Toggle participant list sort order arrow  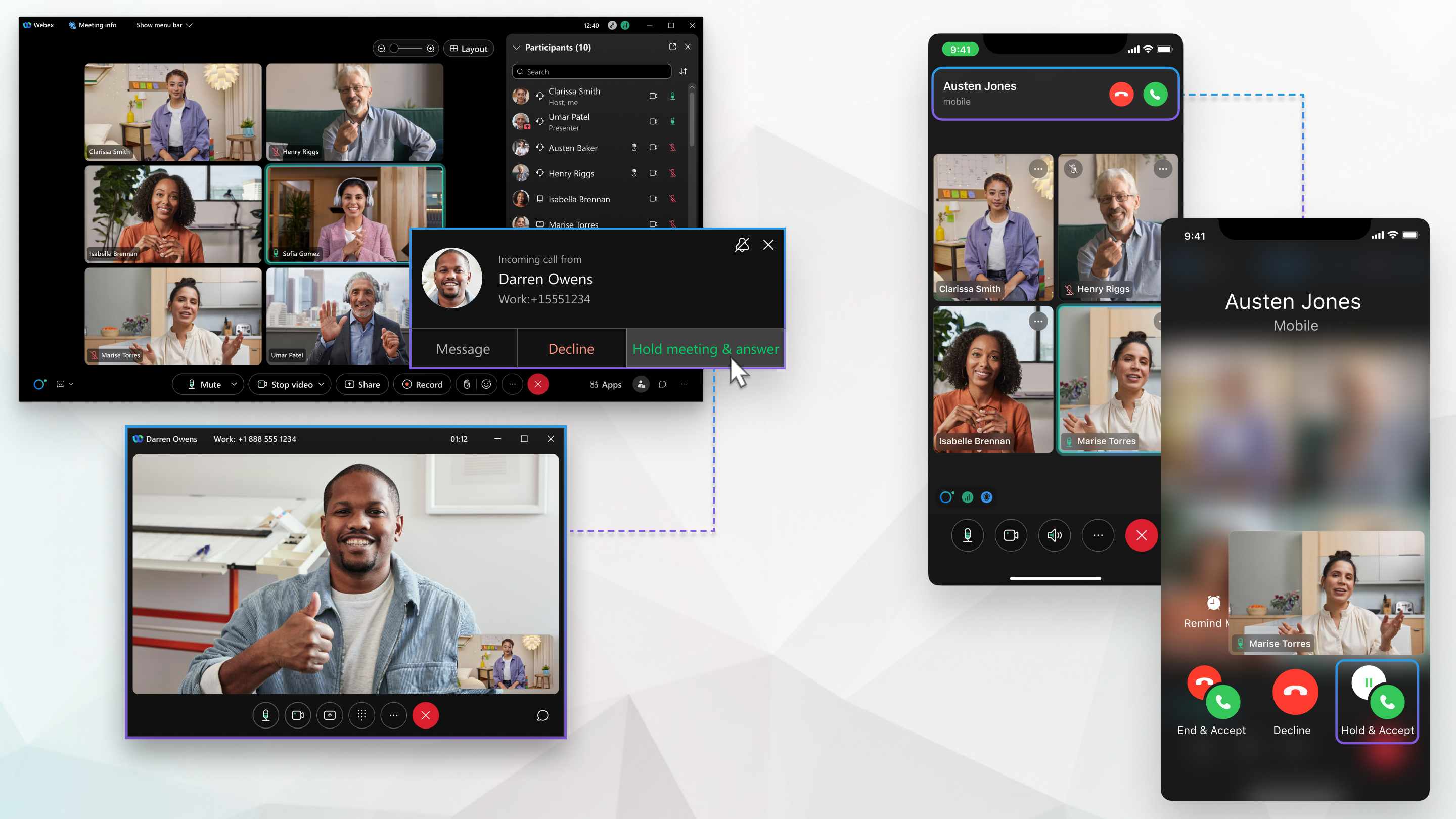click(683, 71)
